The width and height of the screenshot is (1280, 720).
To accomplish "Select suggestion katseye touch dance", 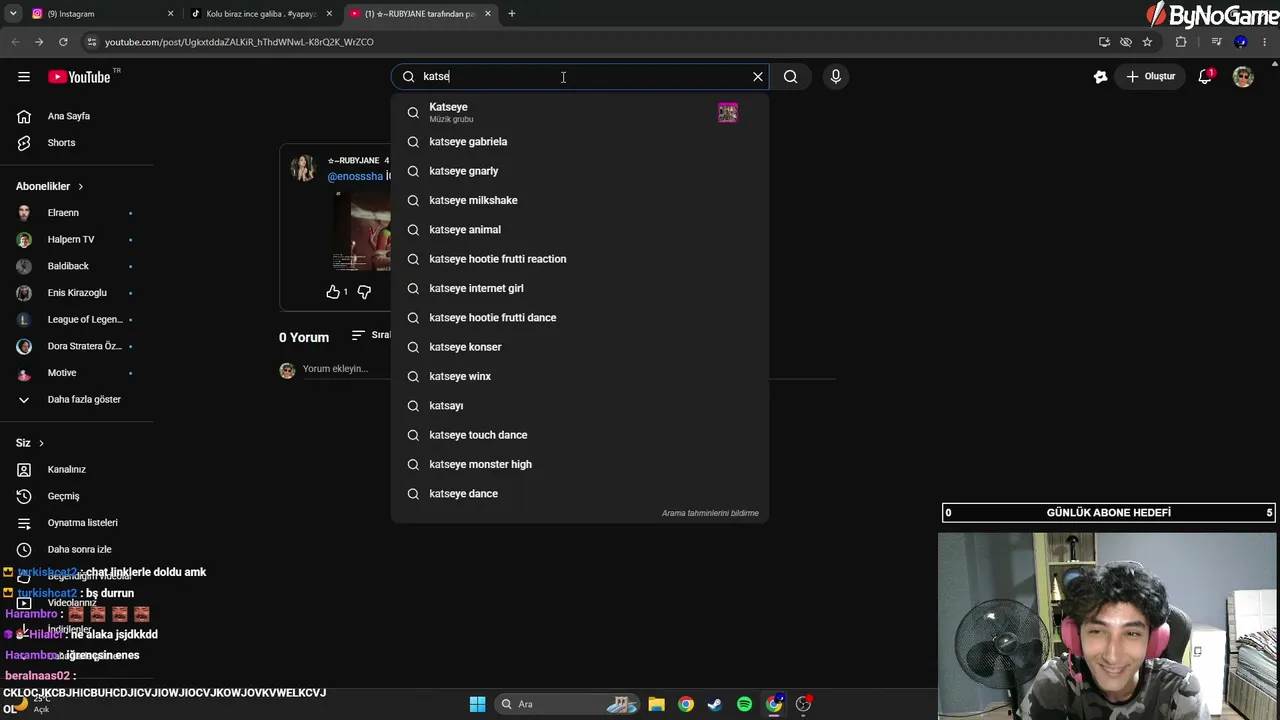I will [580, 435].
